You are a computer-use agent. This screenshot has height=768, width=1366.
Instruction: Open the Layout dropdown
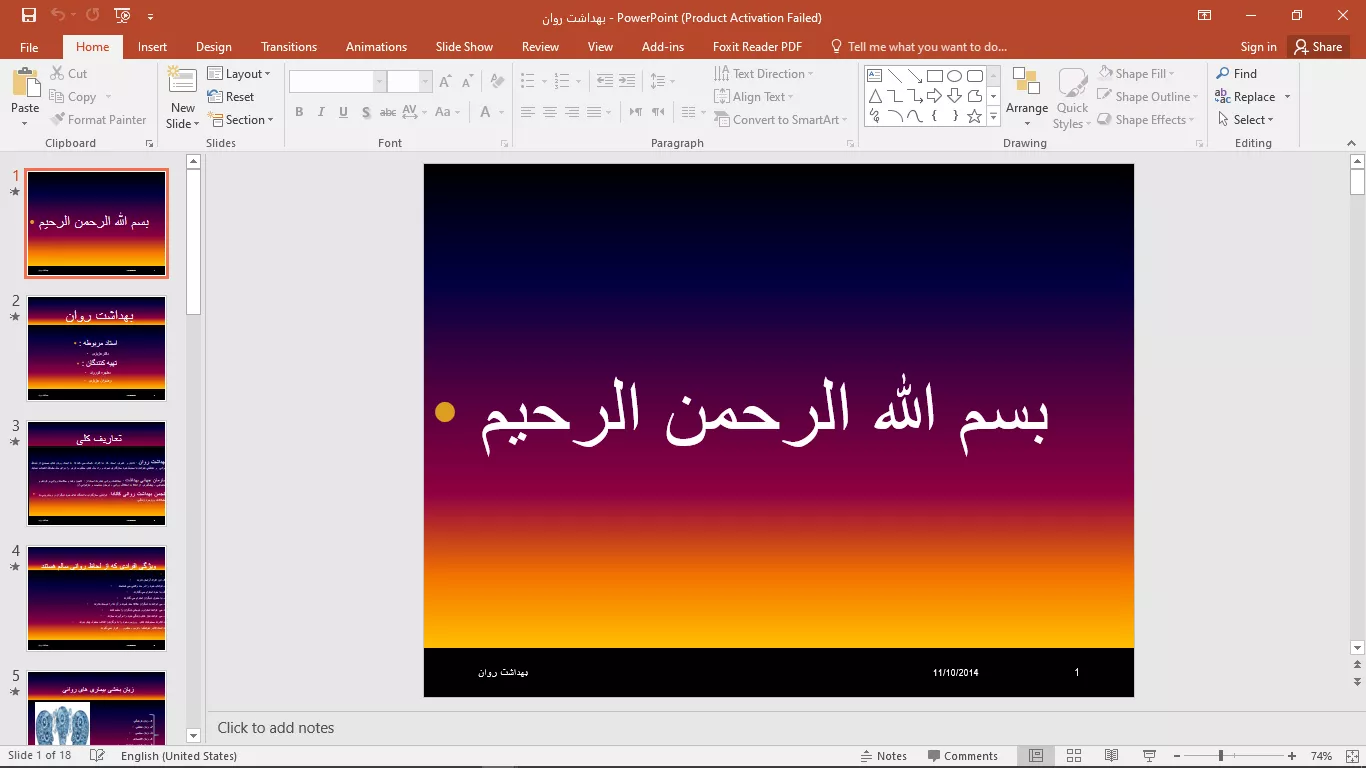(239, 74)
